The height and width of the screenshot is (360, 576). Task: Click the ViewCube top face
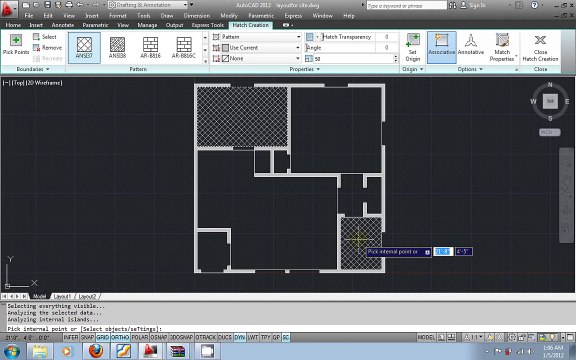[x=550, y=101]
